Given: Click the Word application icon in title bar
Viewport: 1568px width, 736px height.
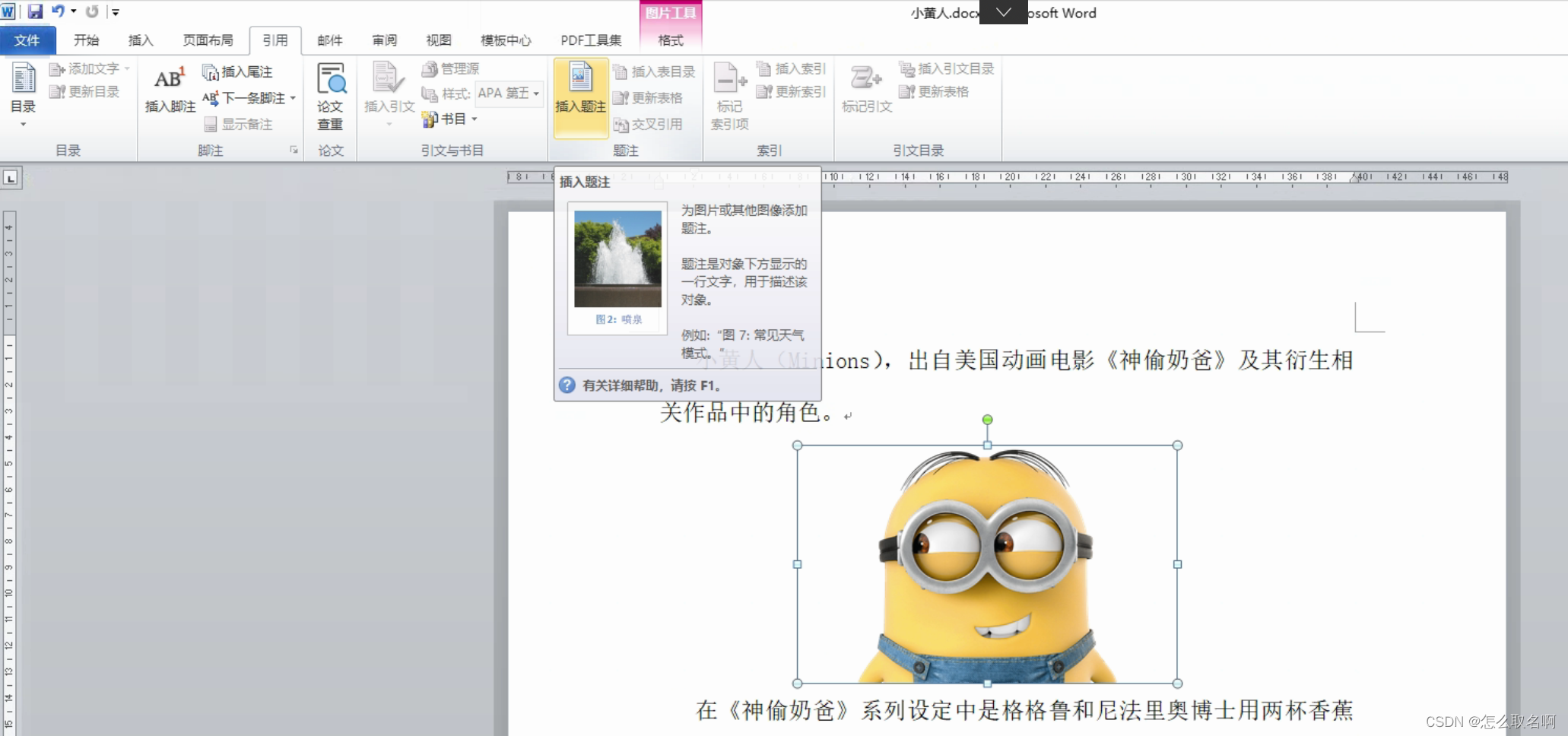Looking at the screenshot, I should click(8, 11).
